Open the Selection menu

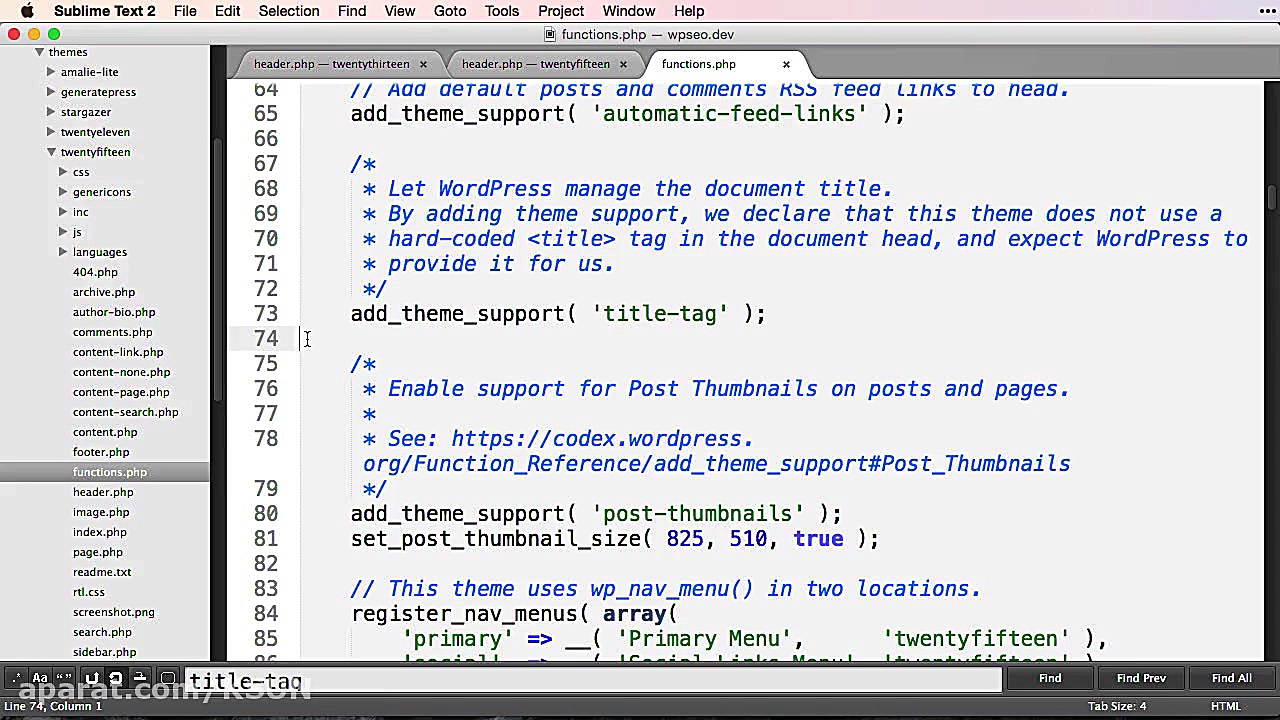tap(289, 11)
